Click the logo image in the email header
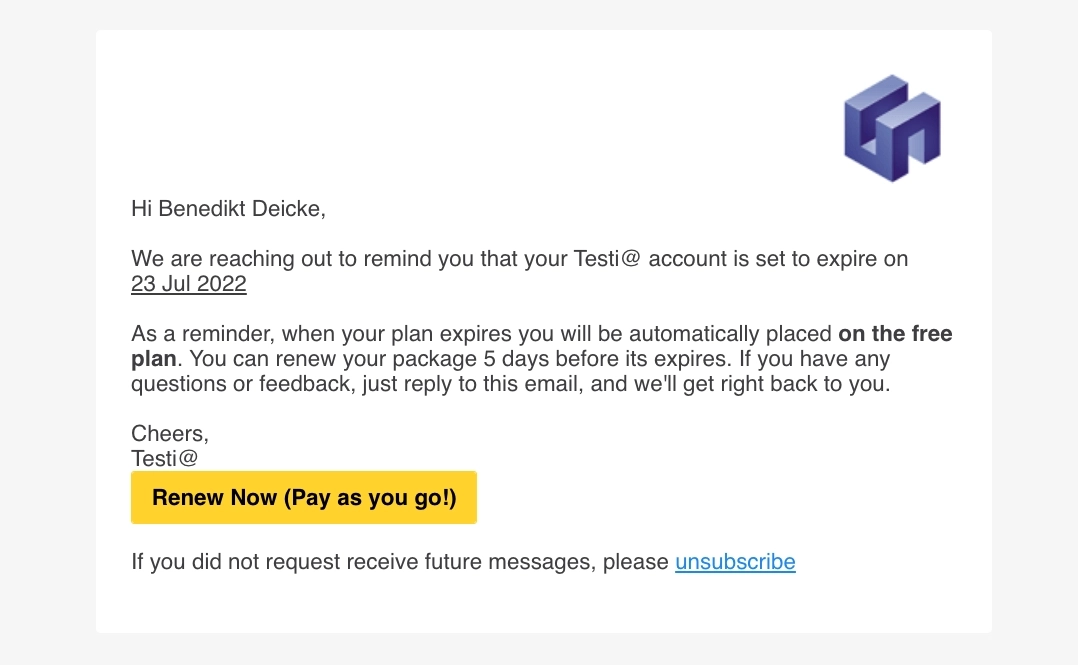The height and width of the screenshot is (666, 1078). point(891,127)
